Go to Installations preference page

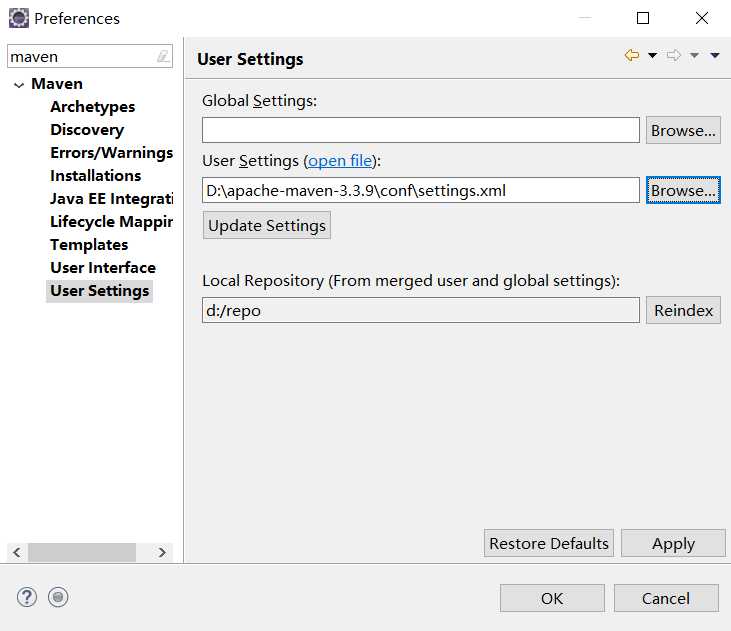point(96,176)
